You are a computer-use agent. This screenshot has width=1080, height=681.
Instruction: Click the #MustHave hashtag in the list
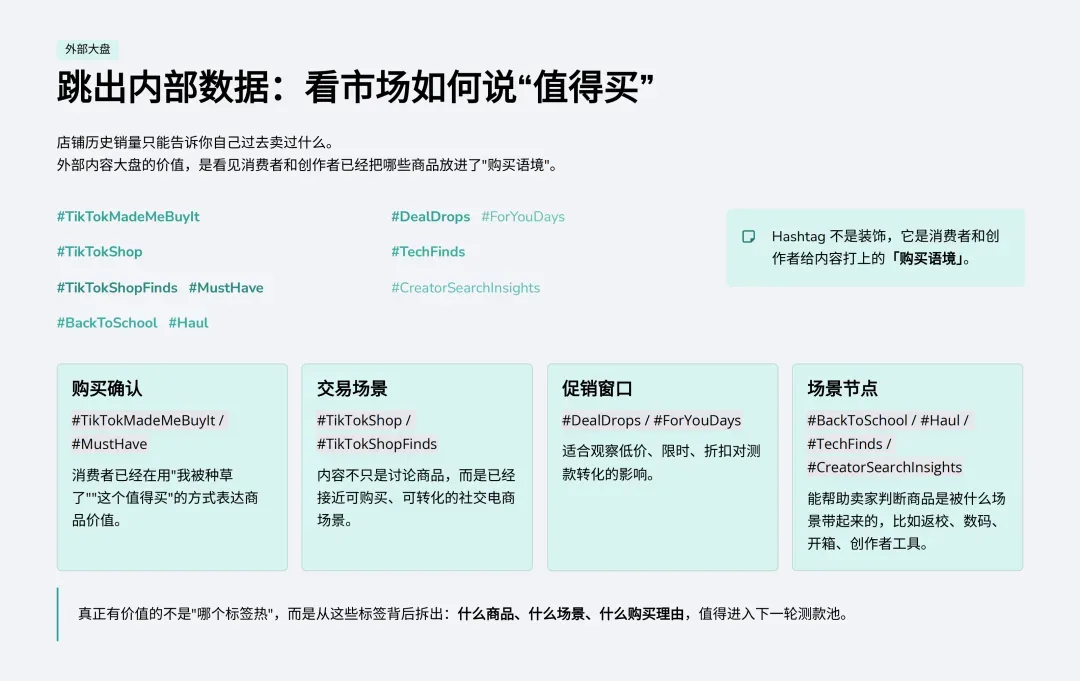226,288
